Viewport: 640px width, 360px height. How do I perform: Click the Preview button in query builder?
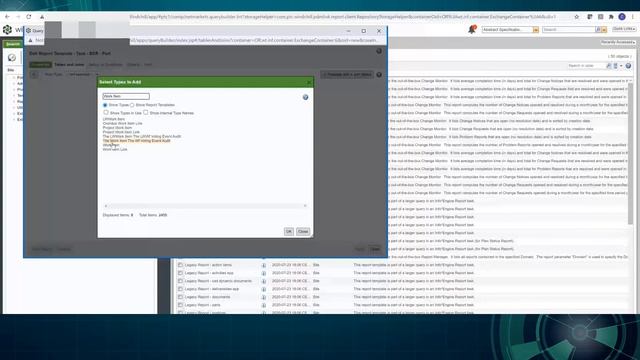347,75
